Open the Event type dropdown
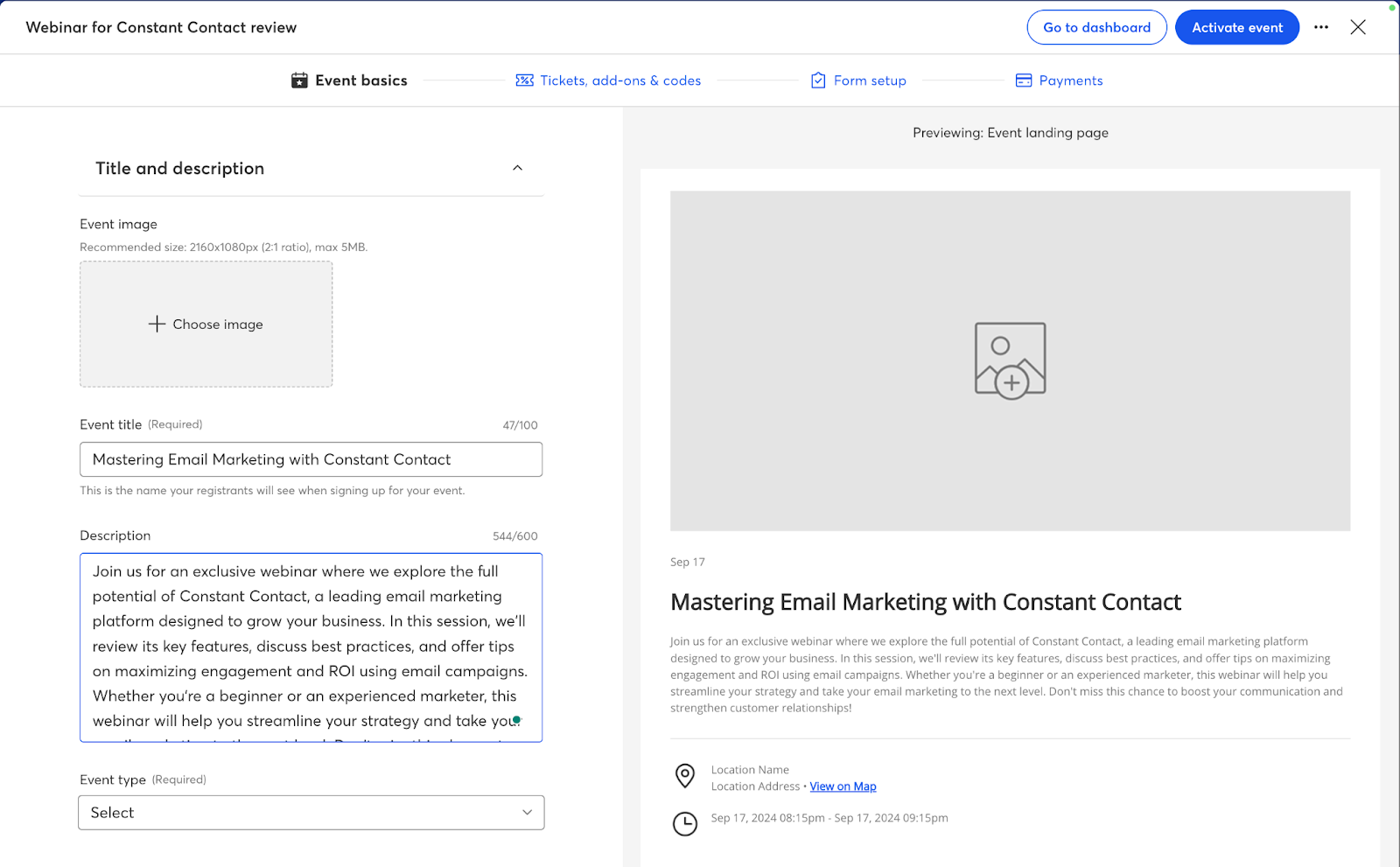This screenshot has height=867, width=1400. tap(311, 813)
